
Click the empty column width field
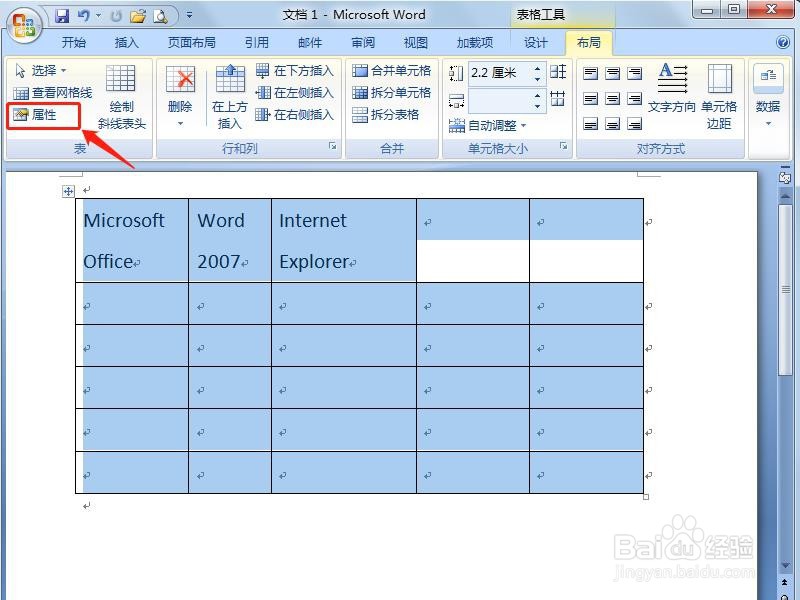[x=501, y=101]
